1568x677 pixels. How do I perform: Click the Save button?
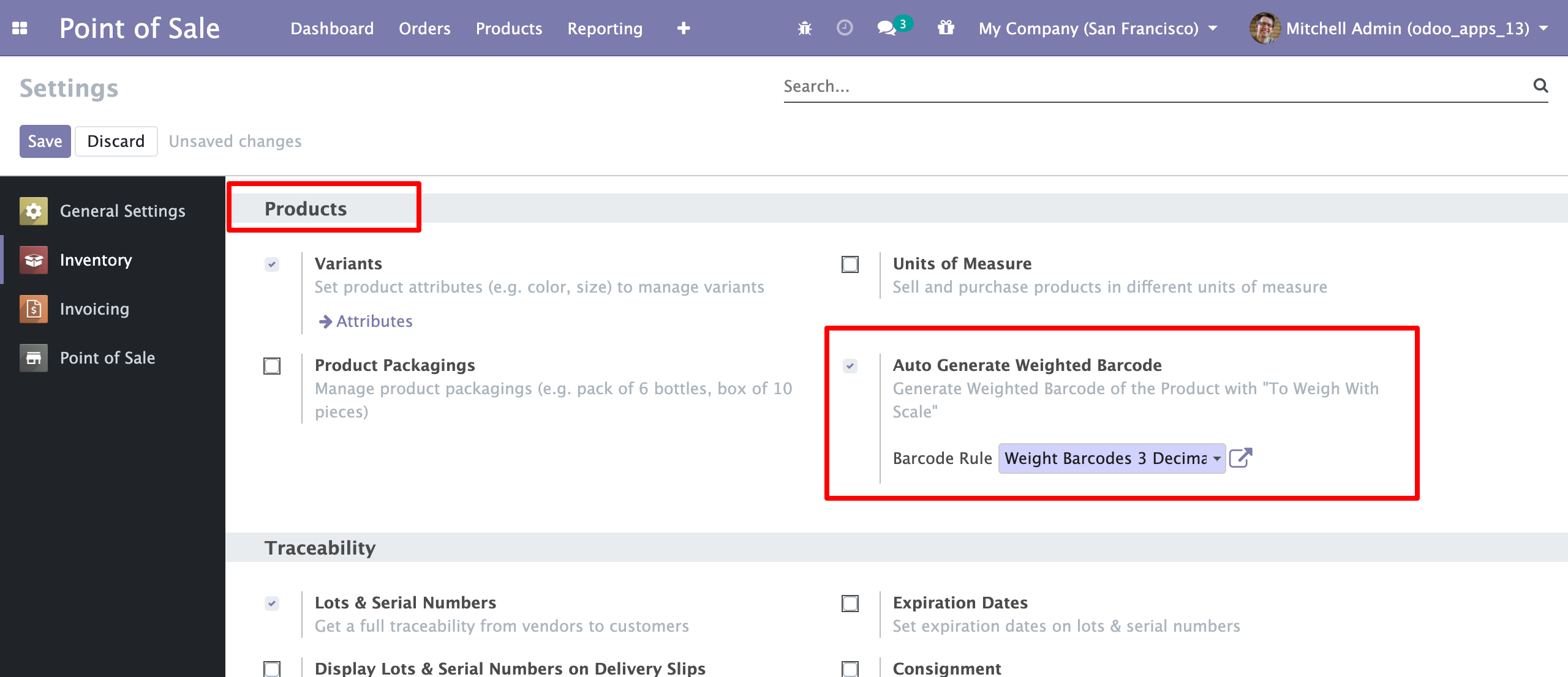pos(45,141)
